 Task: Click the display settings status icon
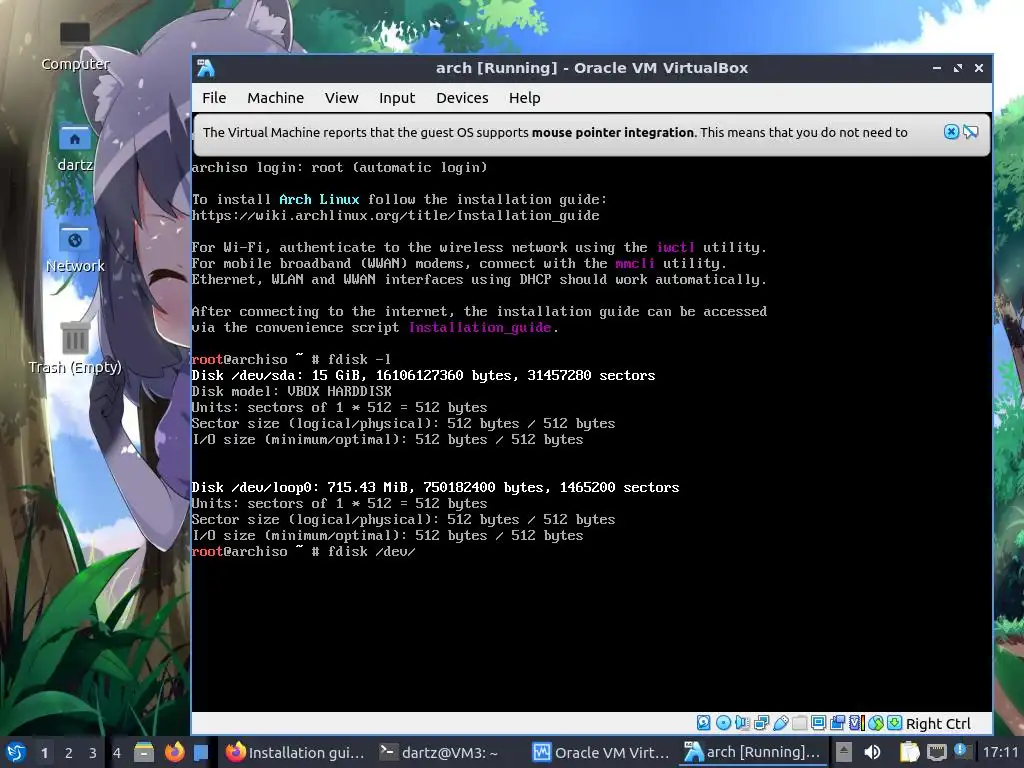(818, 722)
